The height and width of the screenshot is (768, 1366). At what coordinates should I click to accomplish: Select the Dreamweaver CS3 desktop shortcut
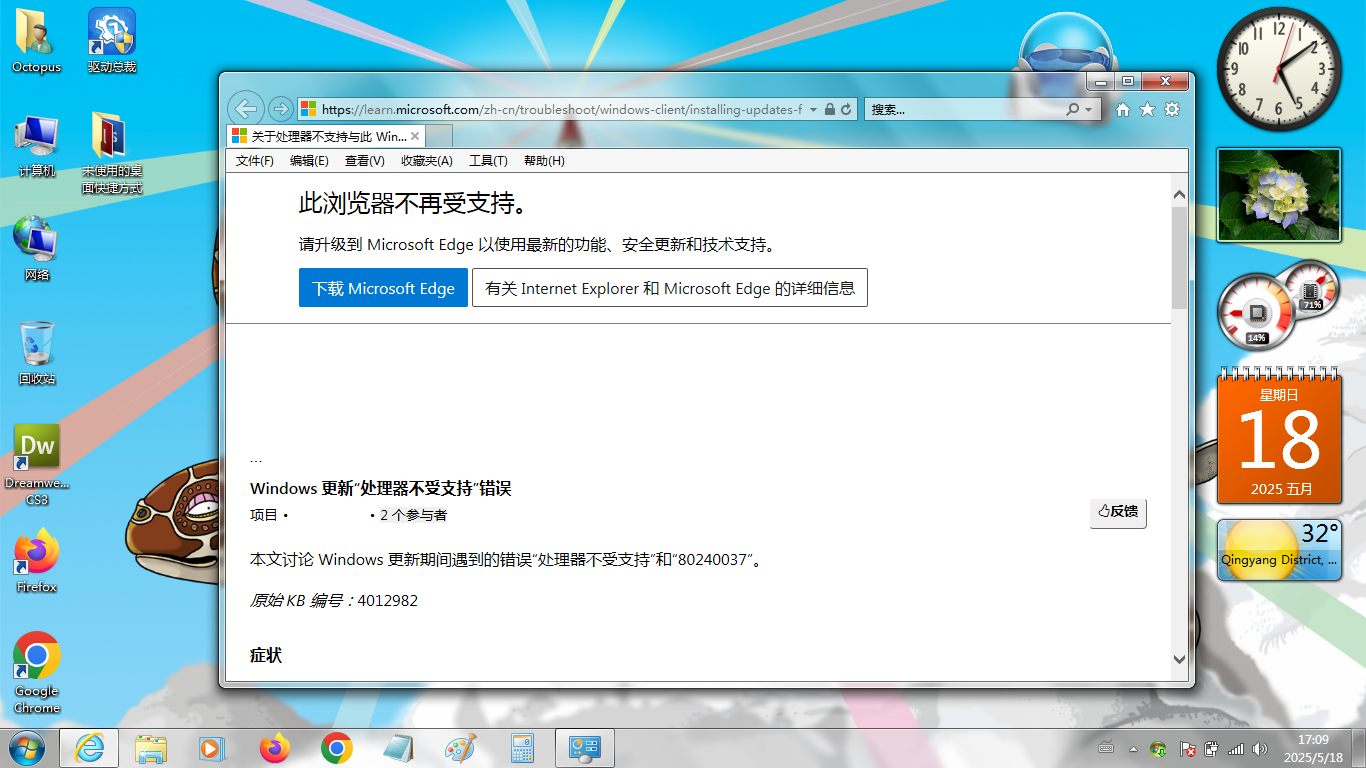tap(37, 465)
